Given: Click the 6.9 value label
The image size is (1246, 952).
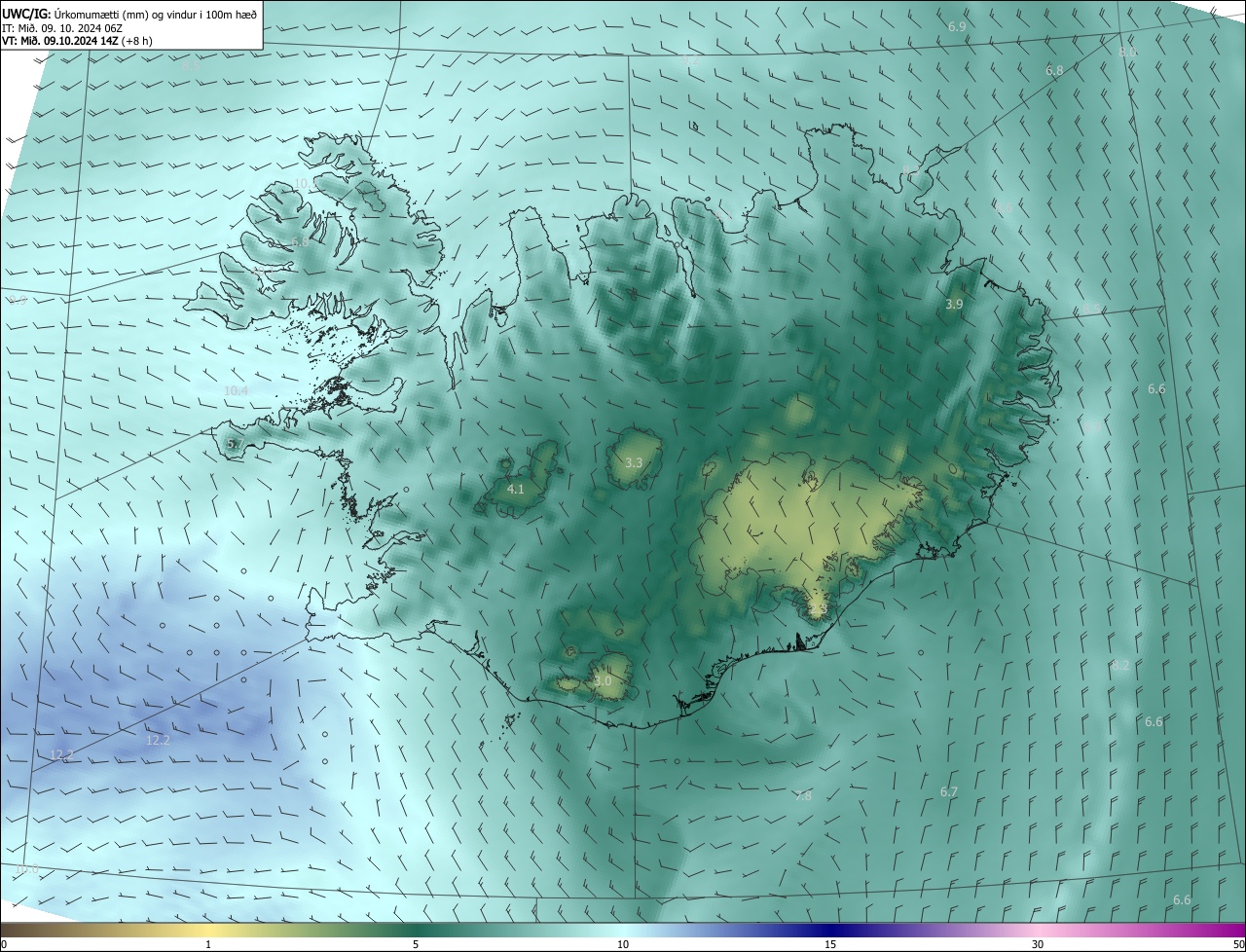Looking at the screenshot, I should (x=957, y=26).
